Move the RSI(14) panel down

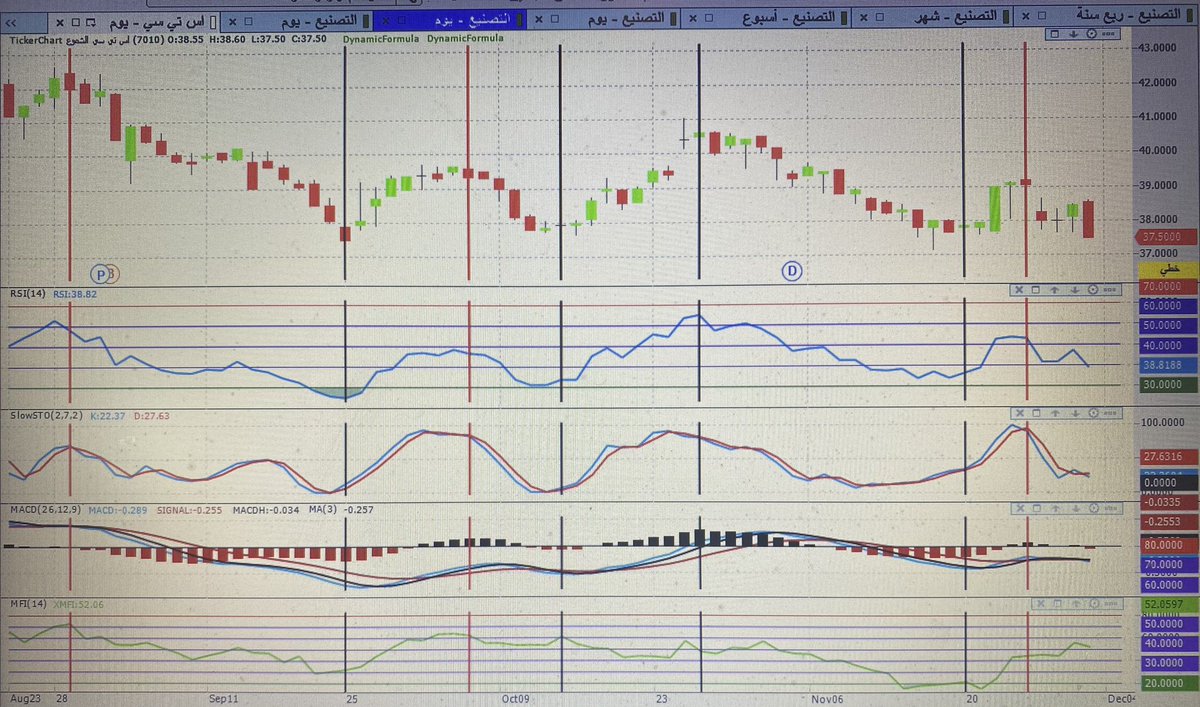click(1075, 290)
